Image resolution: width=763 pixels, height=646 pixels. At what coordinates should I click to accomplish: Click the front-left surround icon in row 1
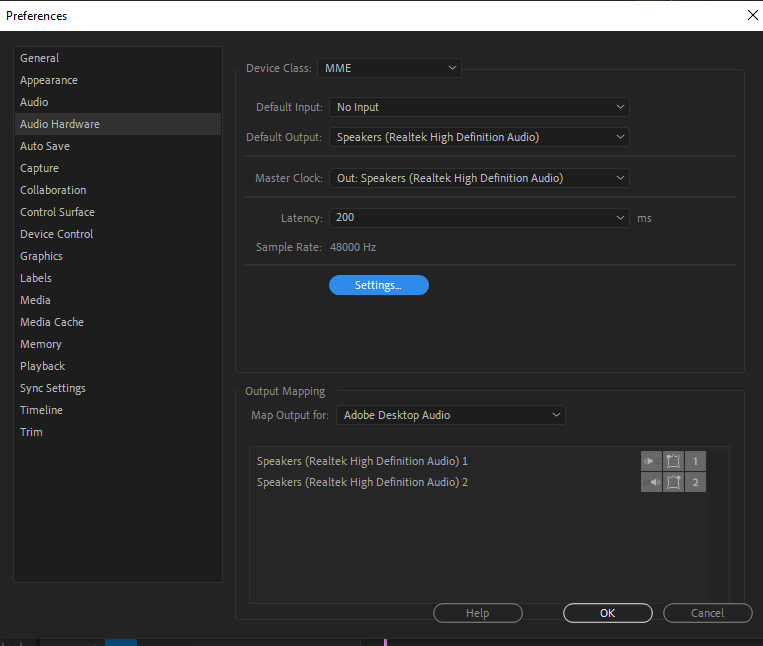(x=673, y=461)
